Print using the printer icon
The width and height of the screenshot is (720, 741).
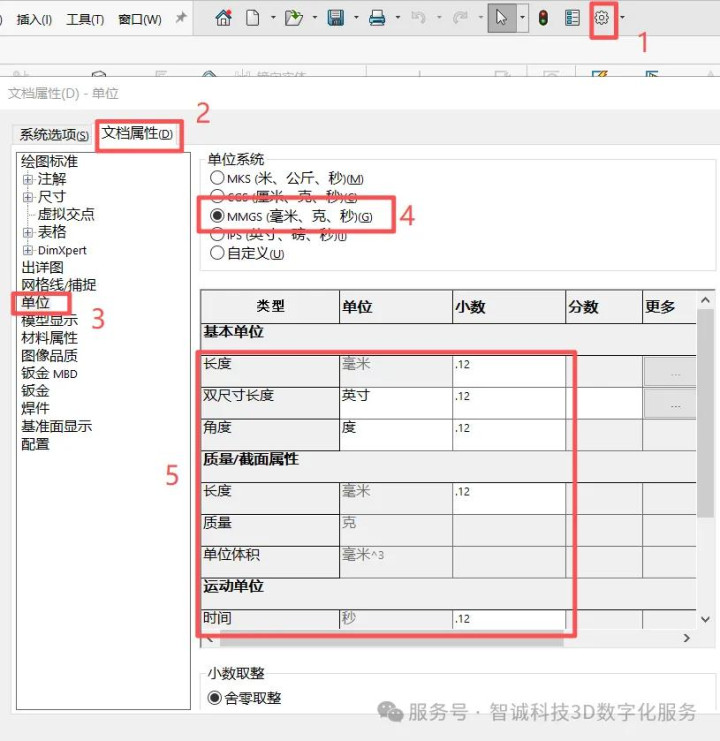(377, 18)
